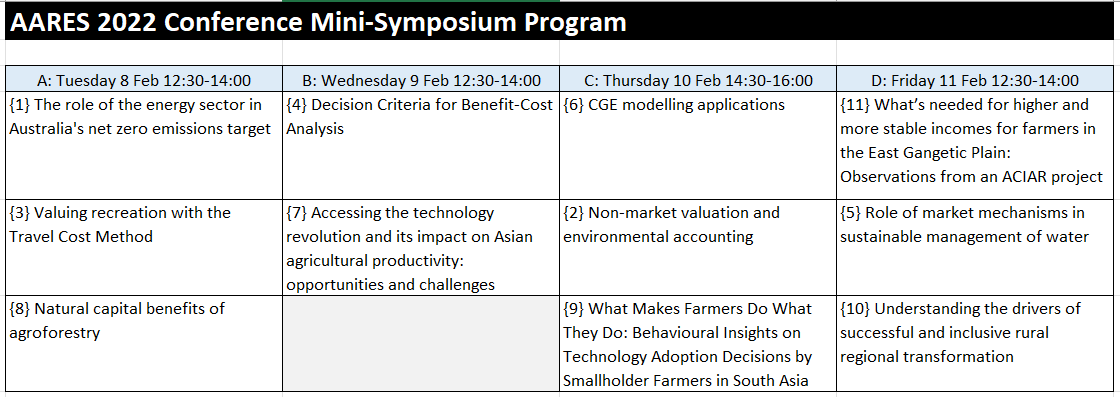Select the sustainable management of water cell

click(x=976, y=248)
